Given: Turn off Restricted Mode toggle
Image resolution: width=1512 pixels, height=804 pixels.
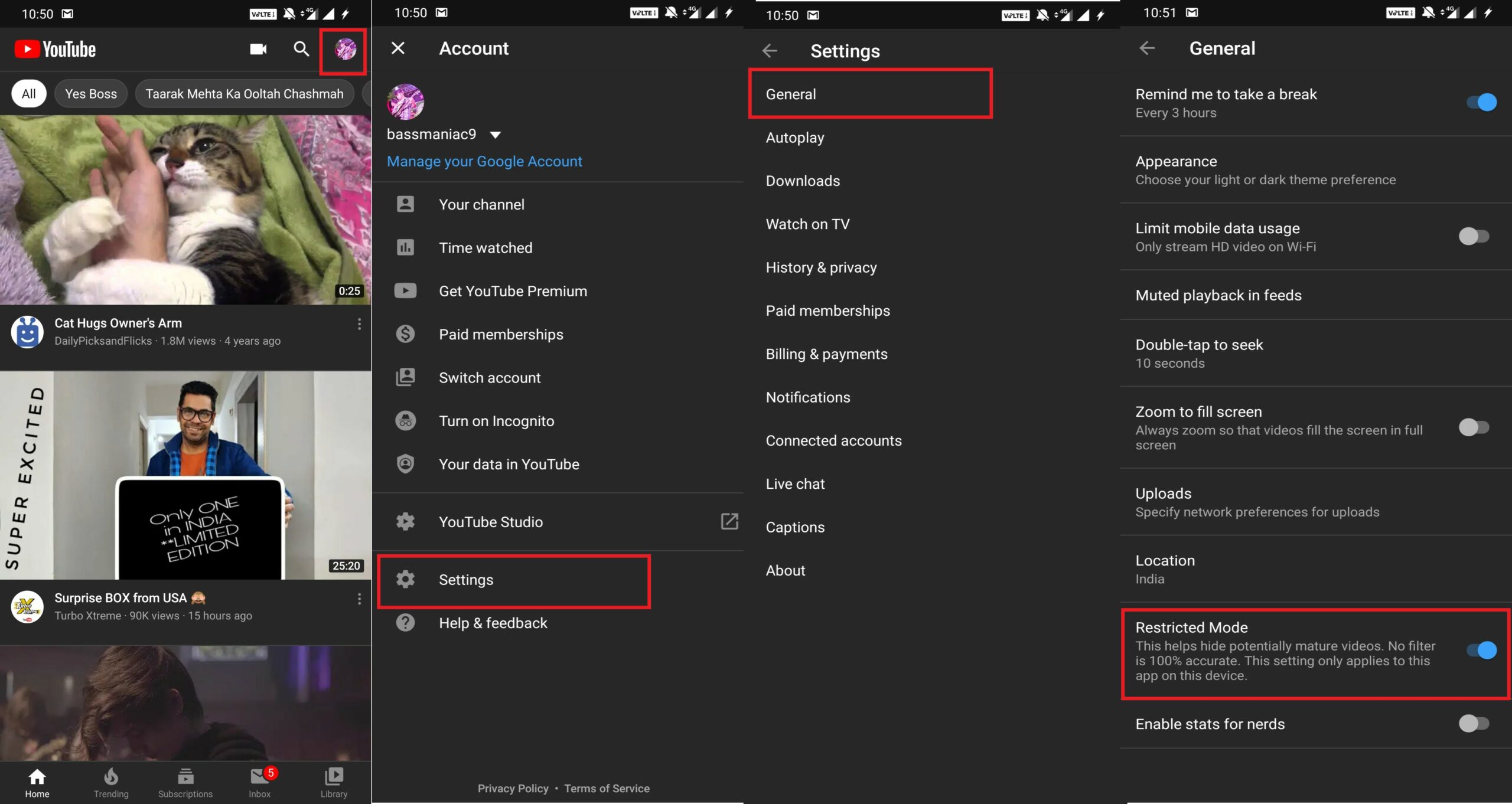Looking at the screenshot, I should coord(1481,651).
